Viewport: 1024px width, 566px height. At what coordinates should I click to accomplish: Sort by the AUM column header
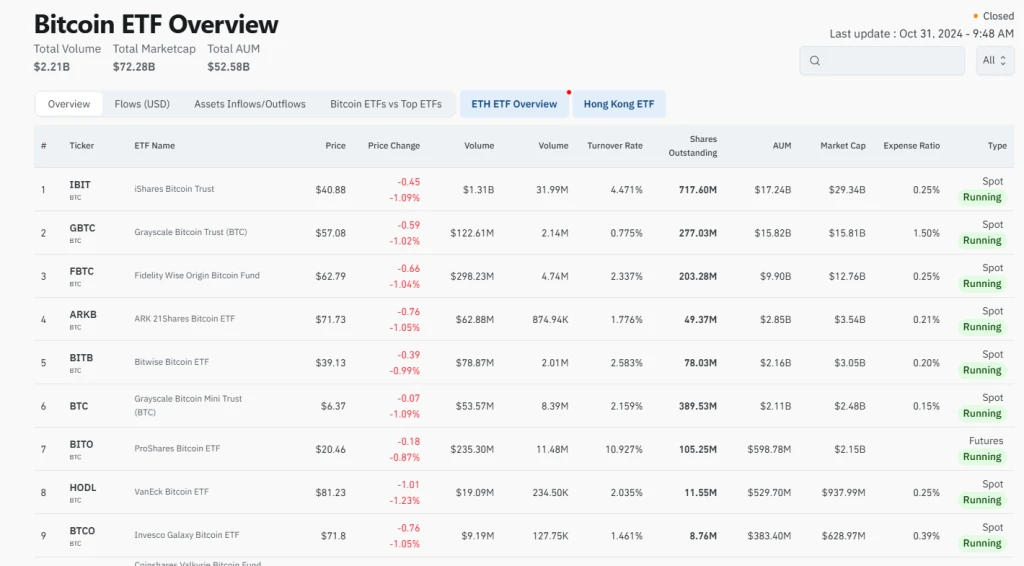click(x=781, y=146)
